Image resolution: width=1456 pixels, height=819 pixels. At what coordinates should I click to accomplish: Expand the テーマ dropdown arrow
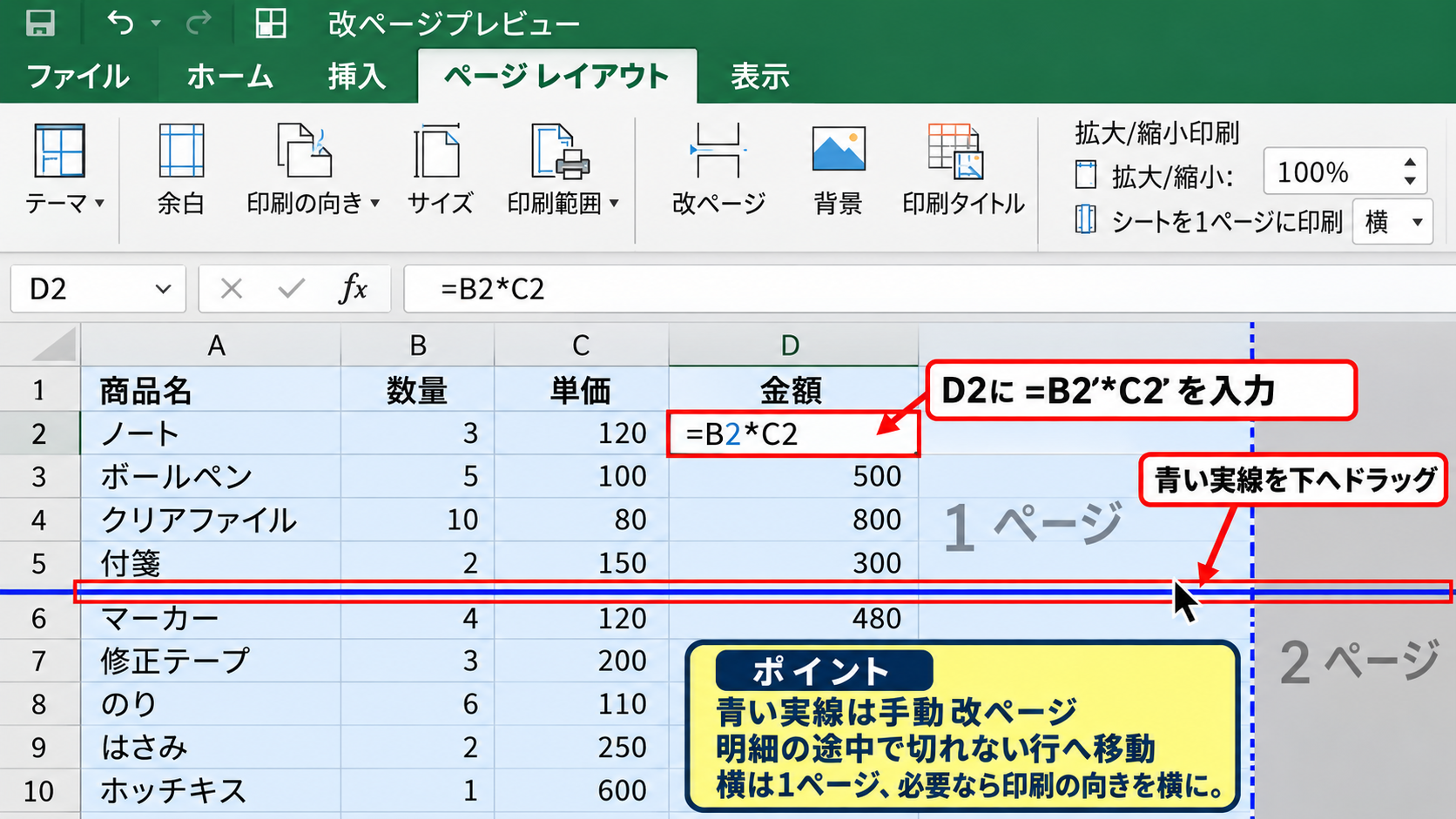point(99,203)
